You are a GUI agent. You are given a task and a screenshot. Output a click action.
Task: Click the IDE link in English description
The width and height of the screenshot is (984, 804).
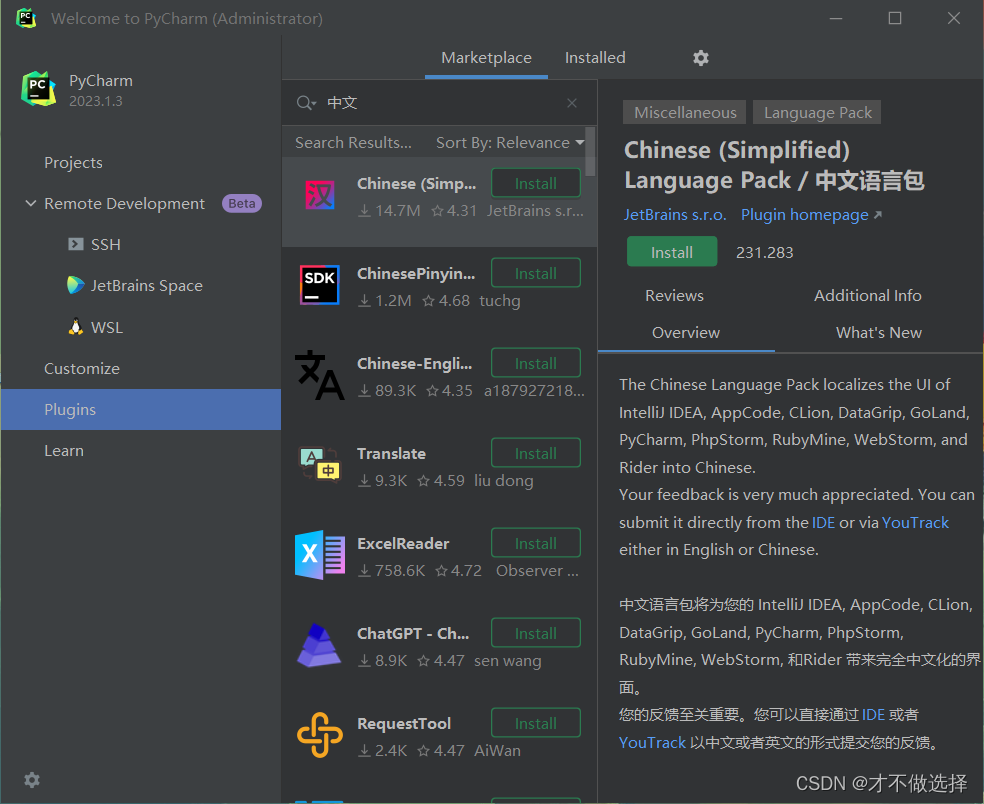point(823,523)
